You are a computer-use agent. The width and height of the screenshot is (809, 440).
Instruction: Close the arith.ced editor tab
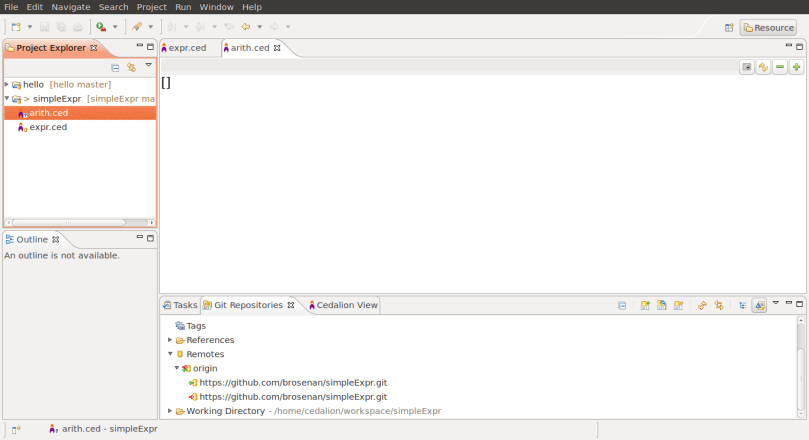click(277, 48)
